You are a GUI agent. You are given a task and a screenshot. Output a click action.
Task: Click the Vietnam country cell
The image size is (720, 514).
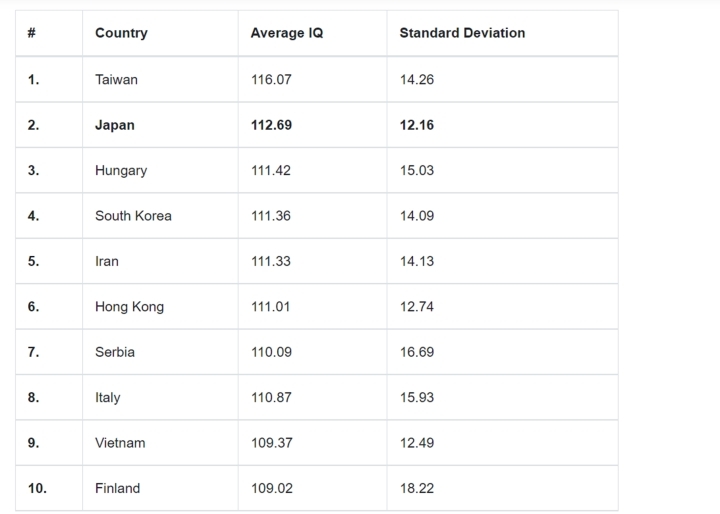pos(120,443)
